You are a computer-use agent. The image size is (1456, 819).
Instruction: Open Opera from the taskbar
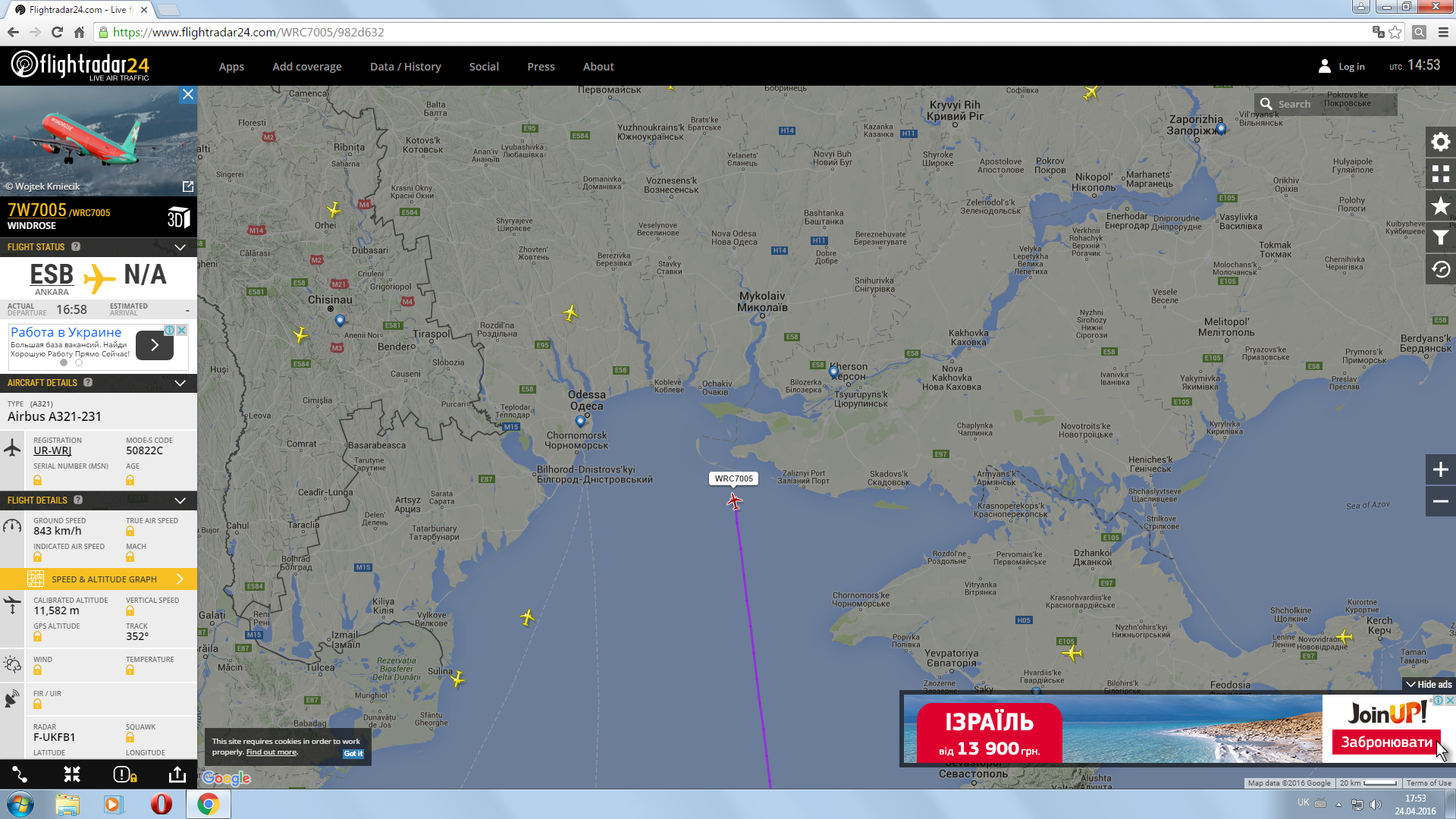pos(161,804)
